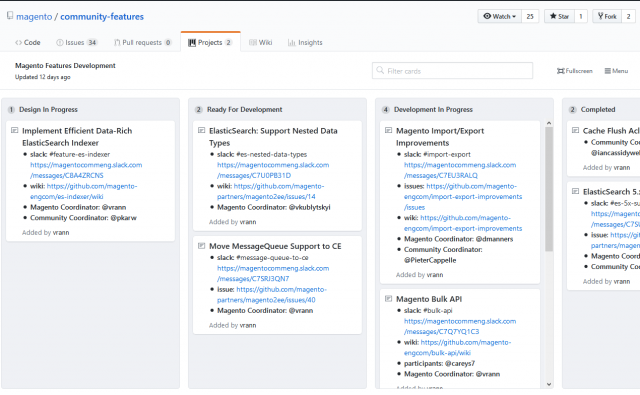The width and height of the screenshot is (640, 395).
Task: View the fork count 2
Action: [x=629, y=16]
